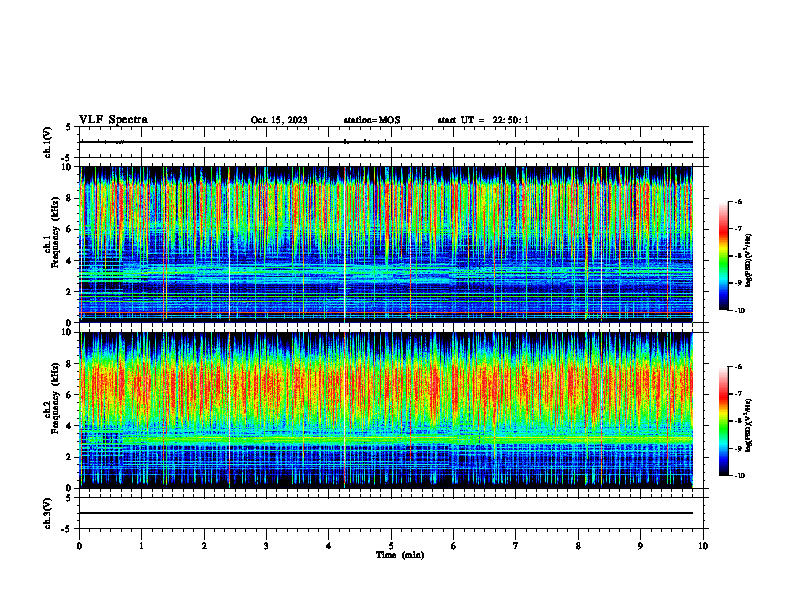The width and height of the screenshot is (792, 612).
Task: Click the ch.2 spectrogram panel
Action: [386, 410]
